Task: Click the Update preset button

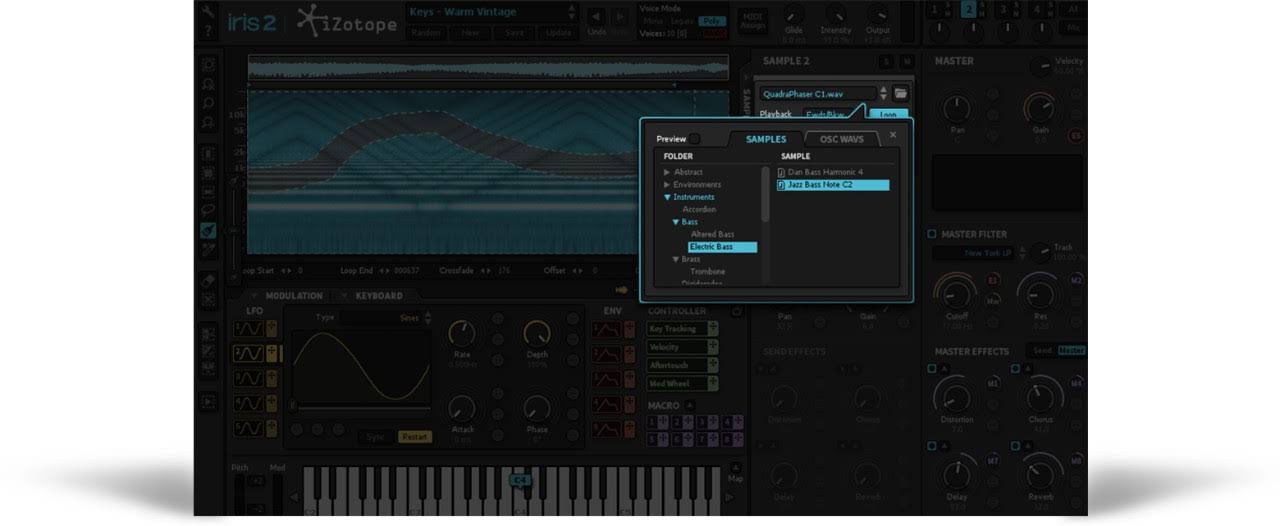Action: pos(557,32)
